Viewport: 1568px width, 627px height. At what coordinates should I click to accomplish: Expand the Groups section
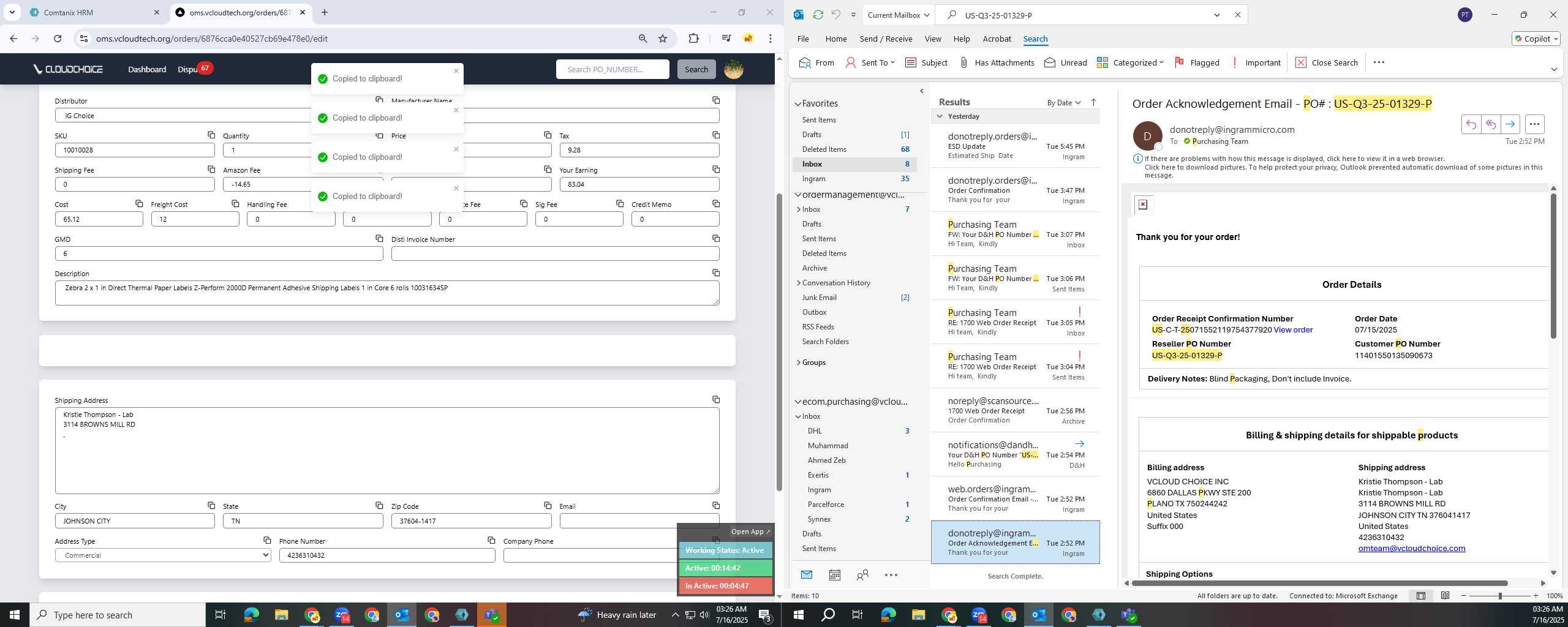pos(798,362)
